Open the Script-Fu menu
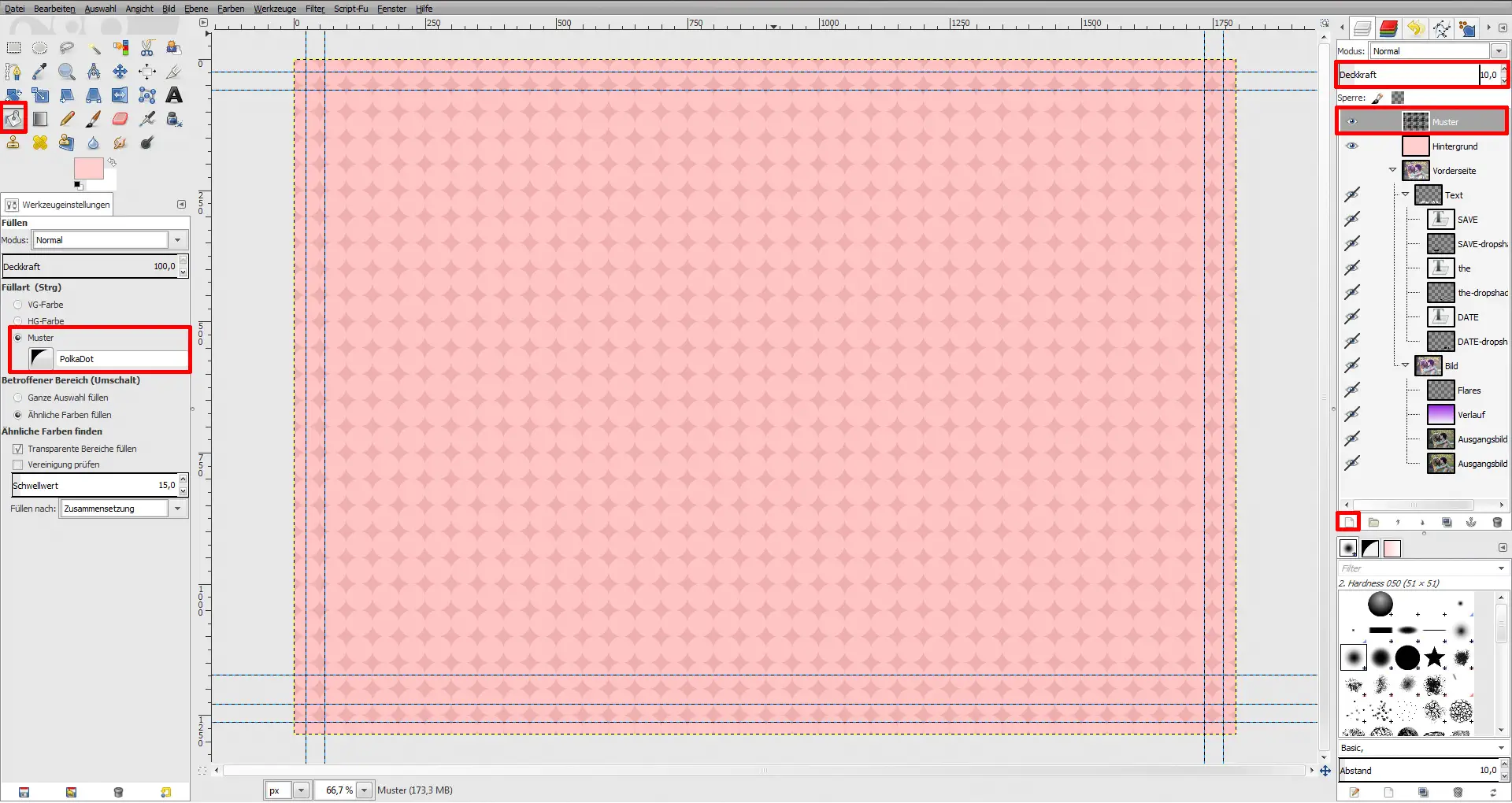 [x=350, y=9]
